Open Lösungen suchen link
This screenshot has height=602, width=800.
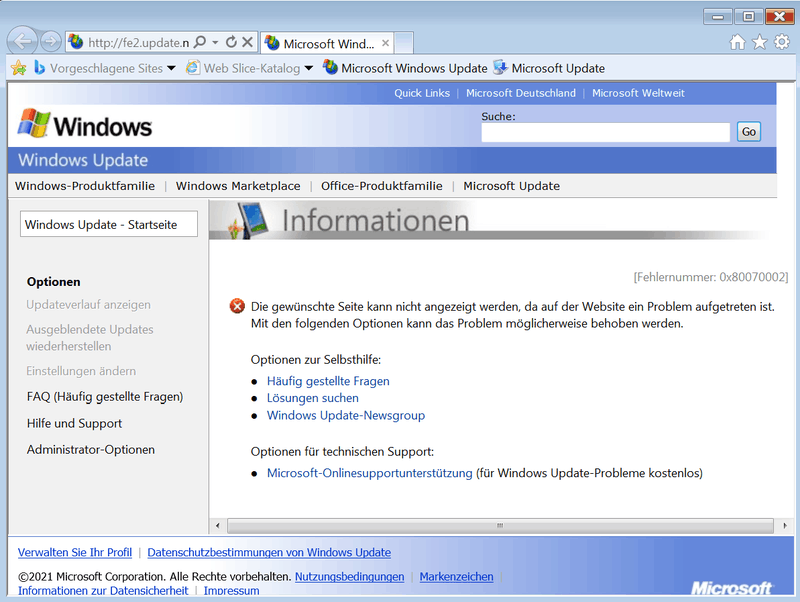pos(313,398)
